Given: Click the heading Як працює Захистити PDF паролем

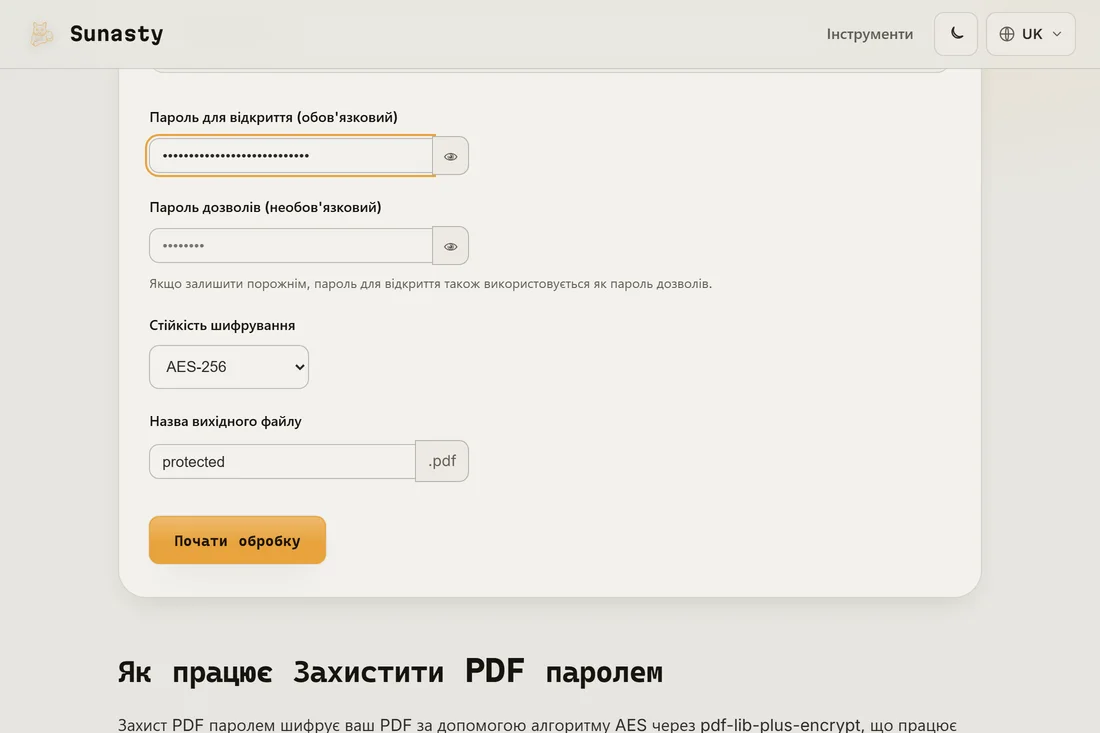Looking at the screenshot, I should tap(390, 672).
